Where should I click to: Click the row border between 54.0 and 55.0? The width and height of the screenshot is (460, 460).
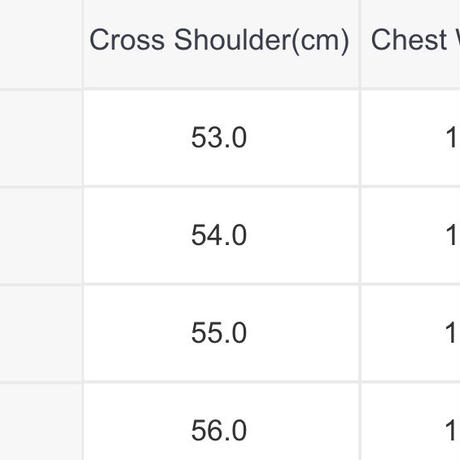coord(221,284)
